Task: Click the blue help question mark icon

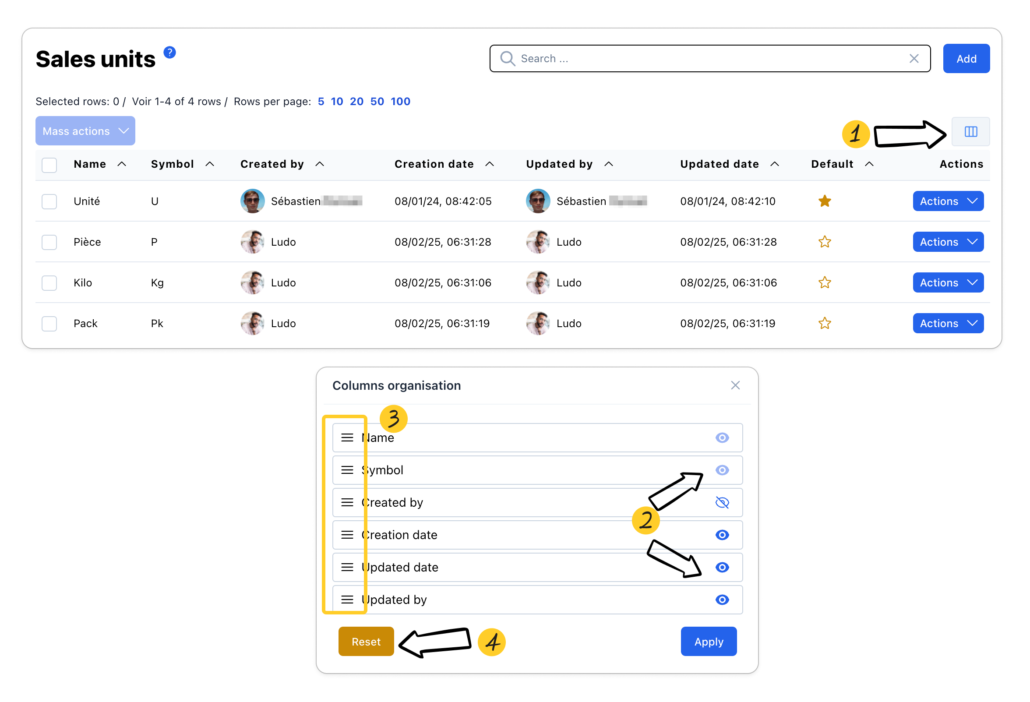Action: coord(170,52)
